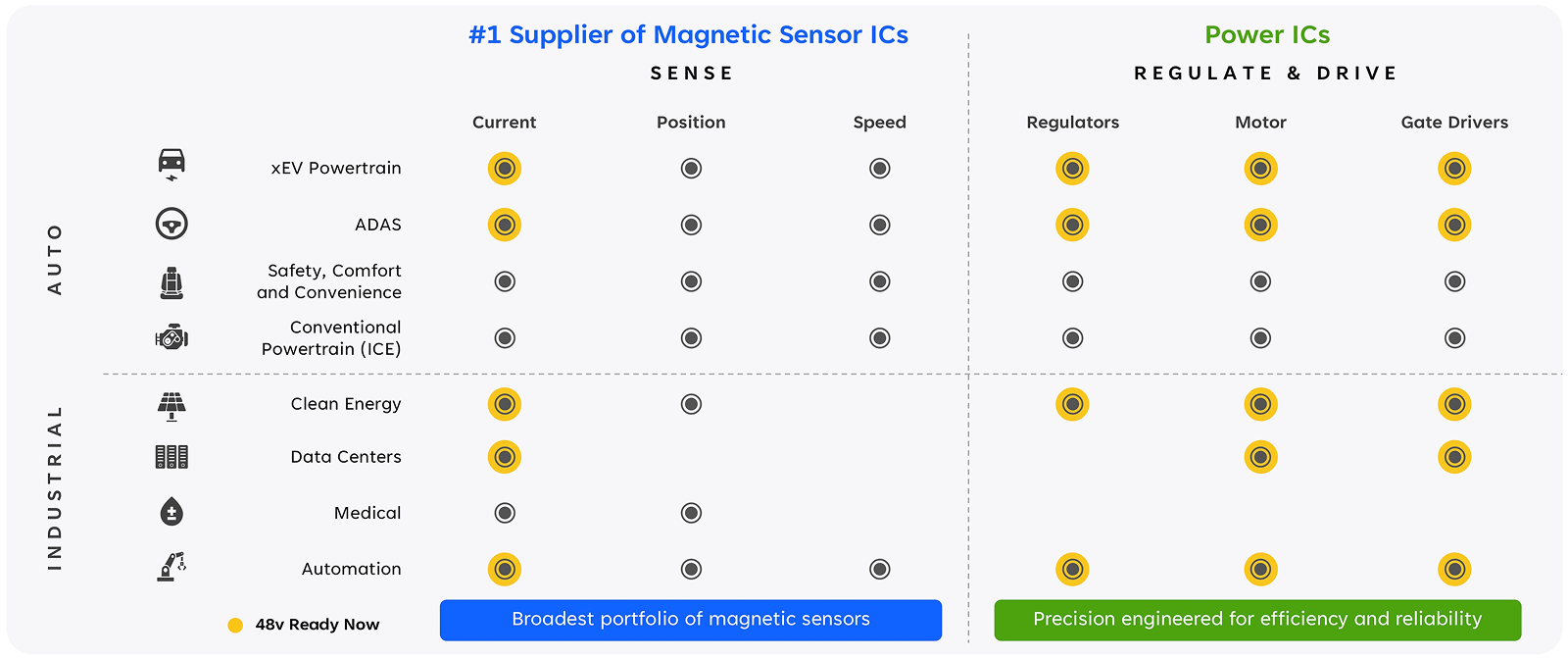Click the Broadest portfolio of magnetic sensors button
Viewport: 1568px width, 658px height.
(x=691, y=620)
